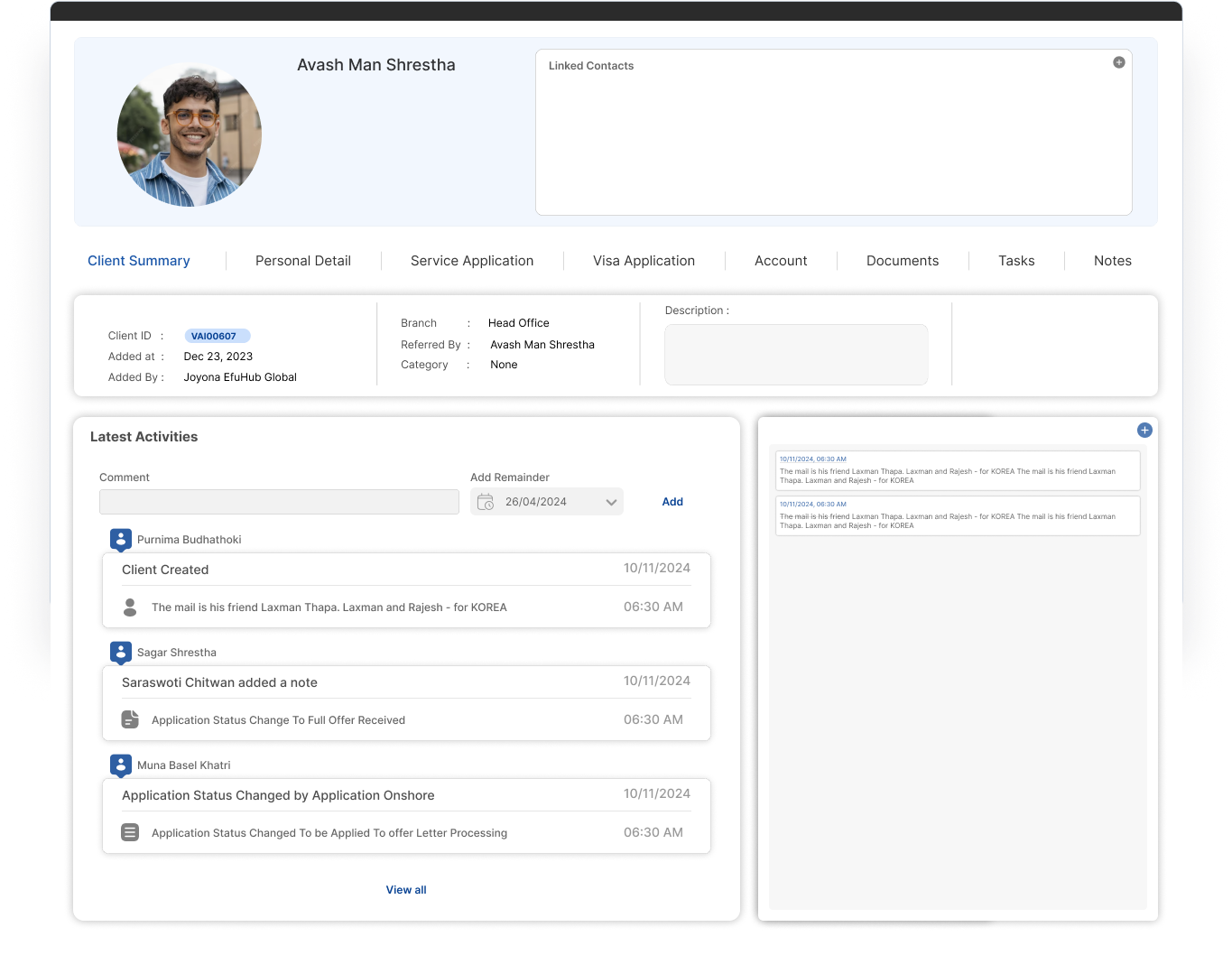Switch to the Visa Application tab
The height and width of the screenshot is (955, 1232).
pyautogui.click(x=644, y=261)
